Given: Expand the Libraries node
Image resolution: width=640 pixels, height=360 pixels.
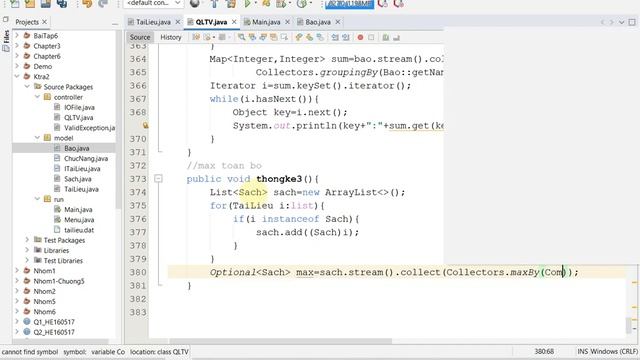Looking at the screenshot, I should pyautogui.click(x=27, y=250).
